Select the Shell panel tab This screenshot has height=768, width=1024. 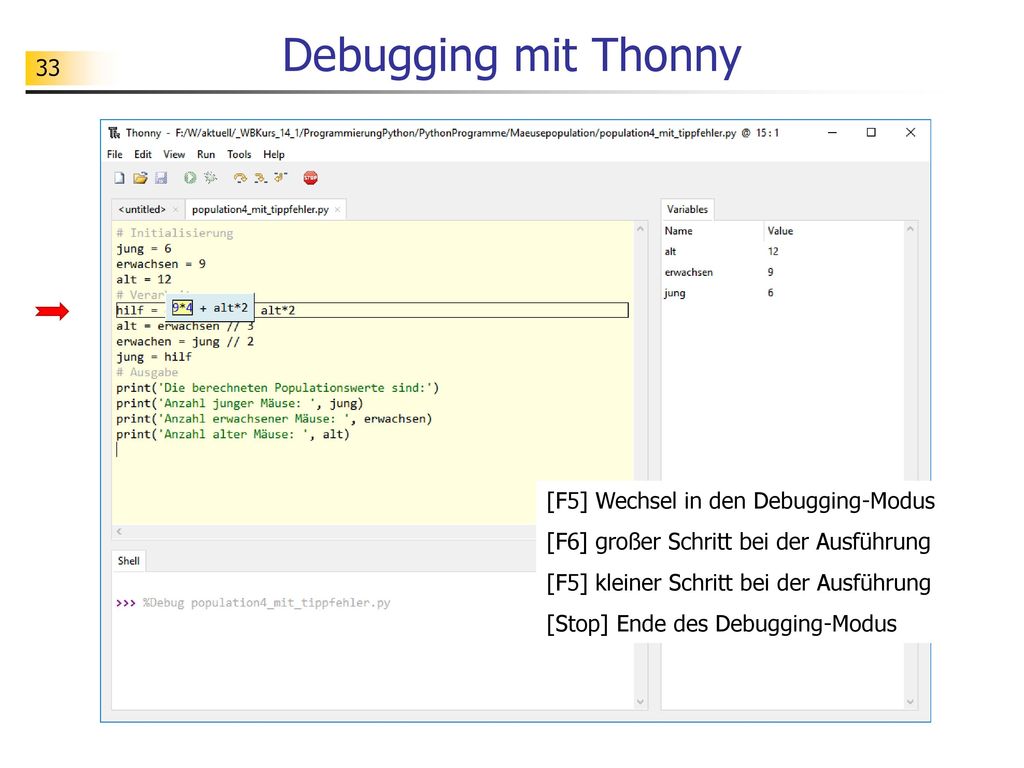point(129,561)
